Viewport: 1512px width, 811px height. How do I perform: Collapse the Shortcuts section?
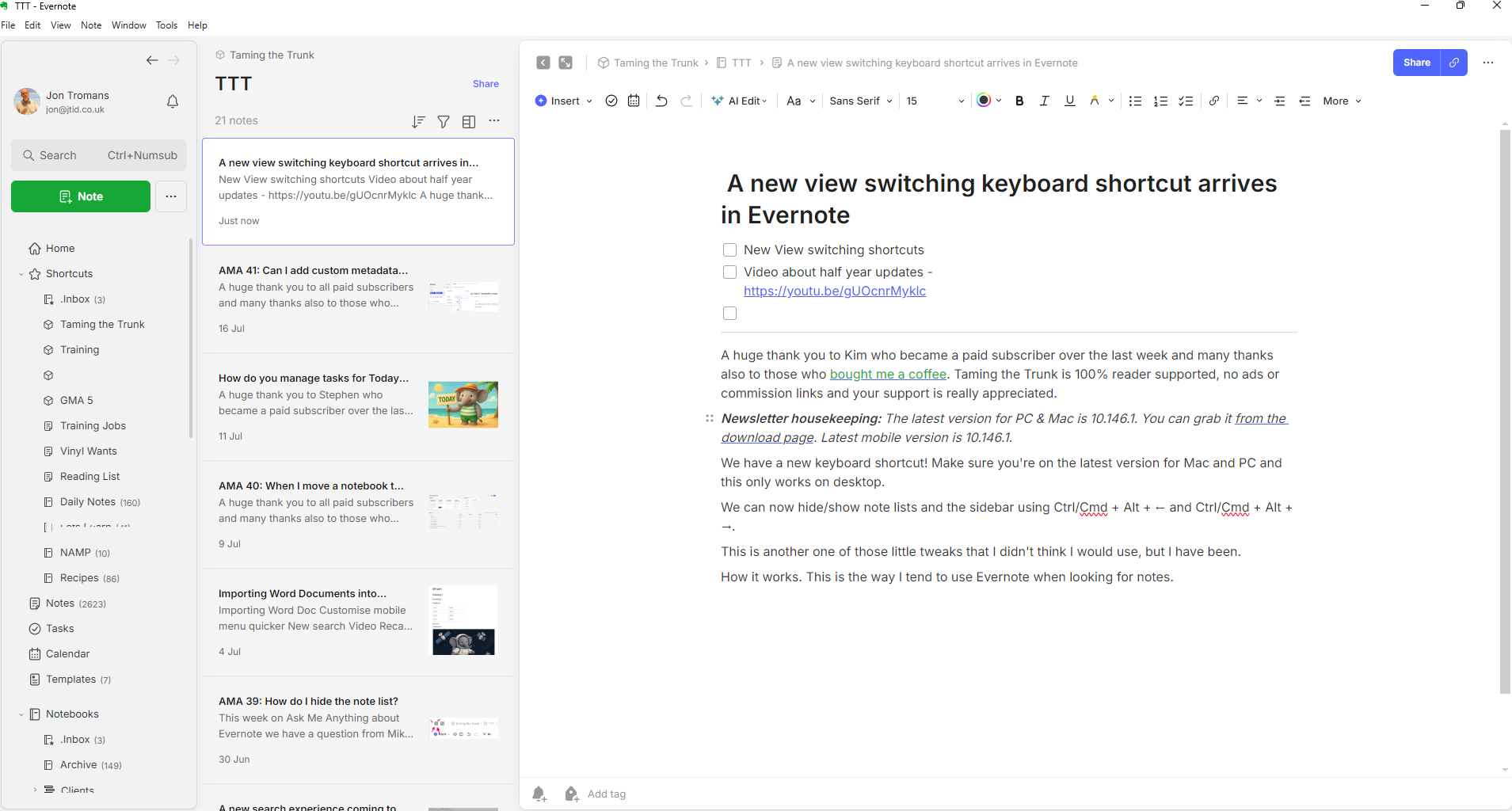(21, 274)
